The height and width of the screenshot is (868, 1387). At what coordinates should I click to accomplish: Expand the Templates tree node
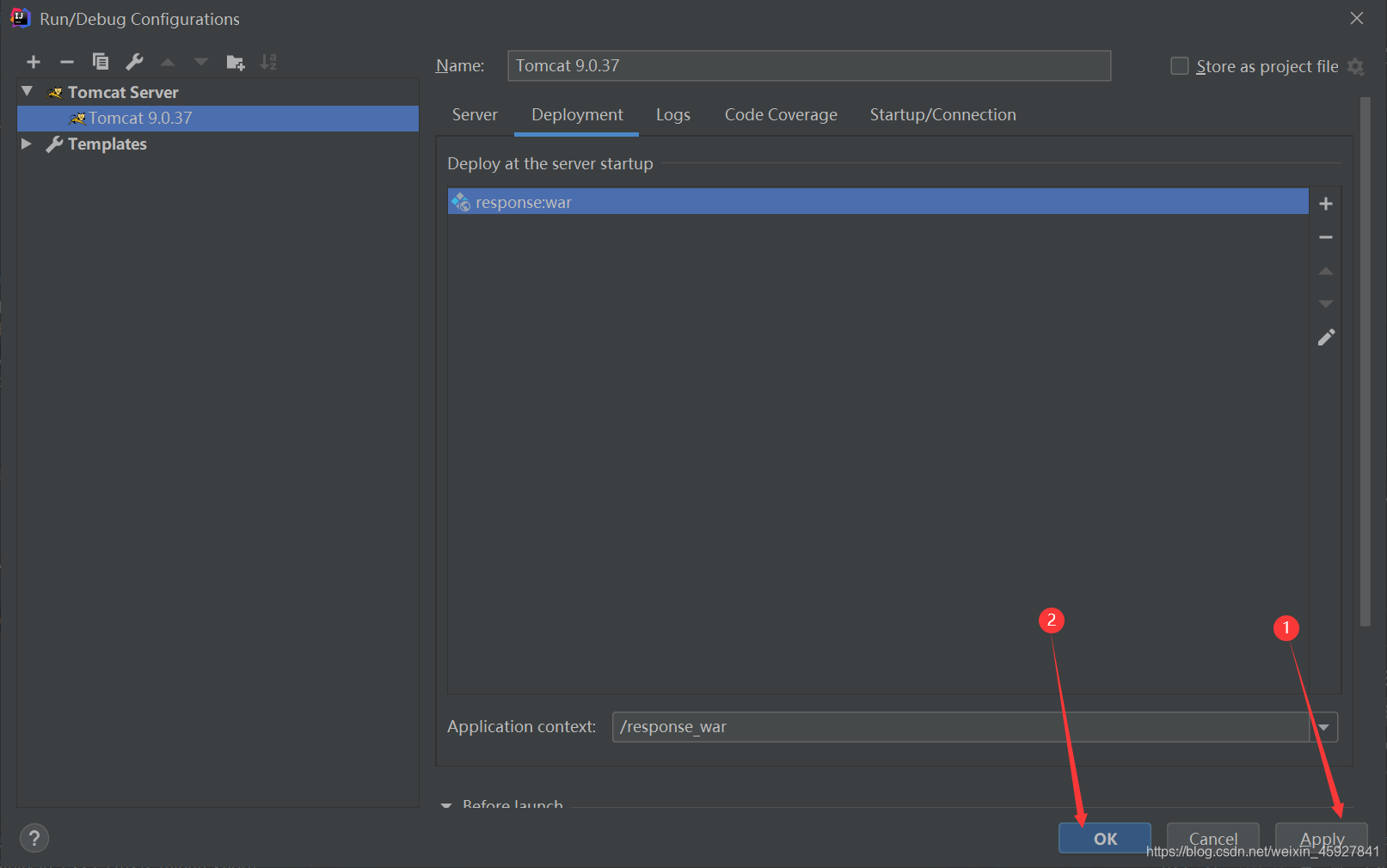pos(27,144)
